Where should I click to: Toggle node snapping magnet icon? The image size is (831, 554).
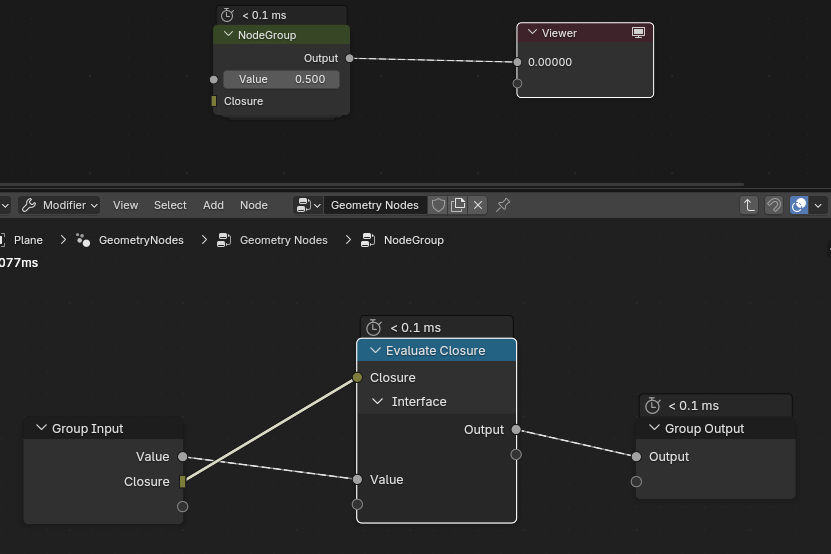click(x=774, y=205)
